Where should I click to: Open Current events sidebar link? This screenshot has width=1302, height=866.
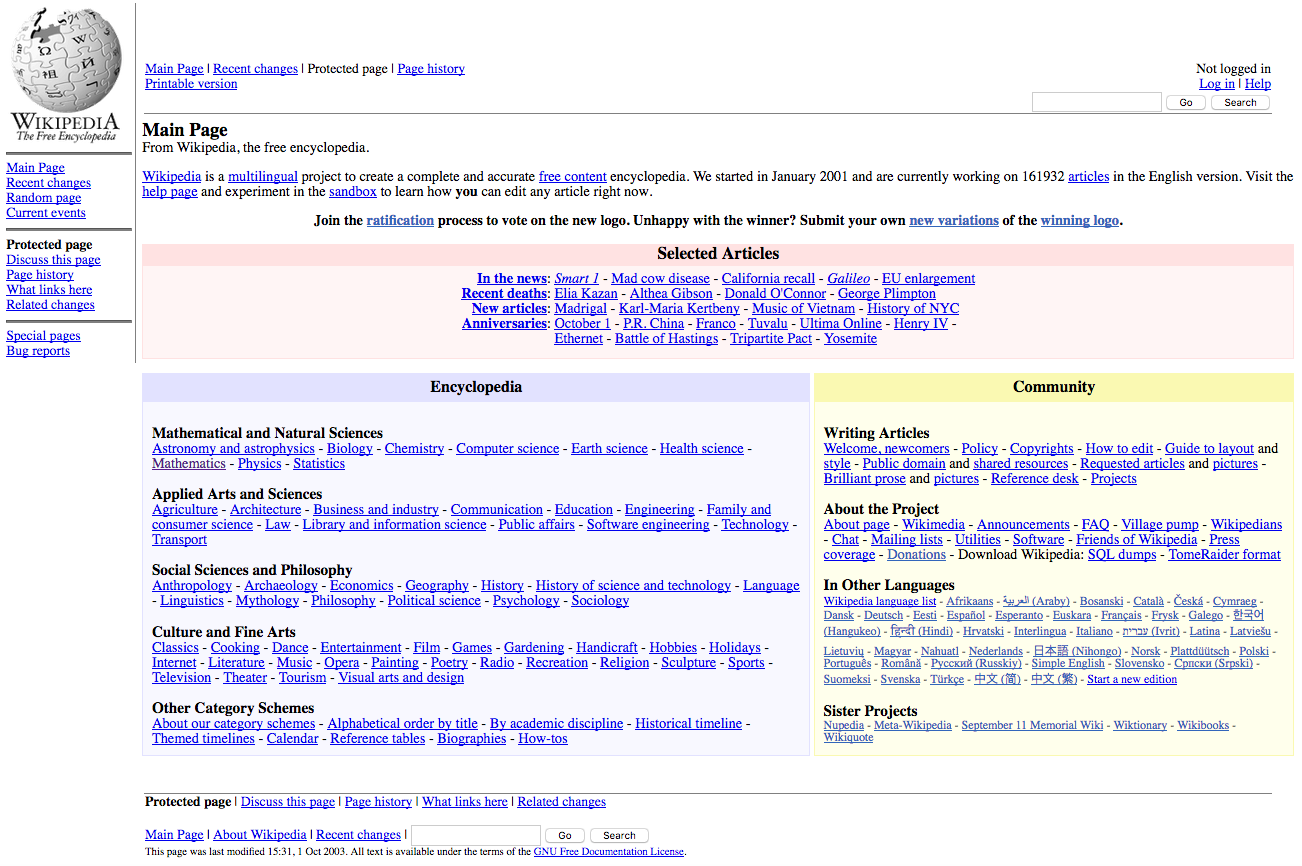(x=45, y=213)
